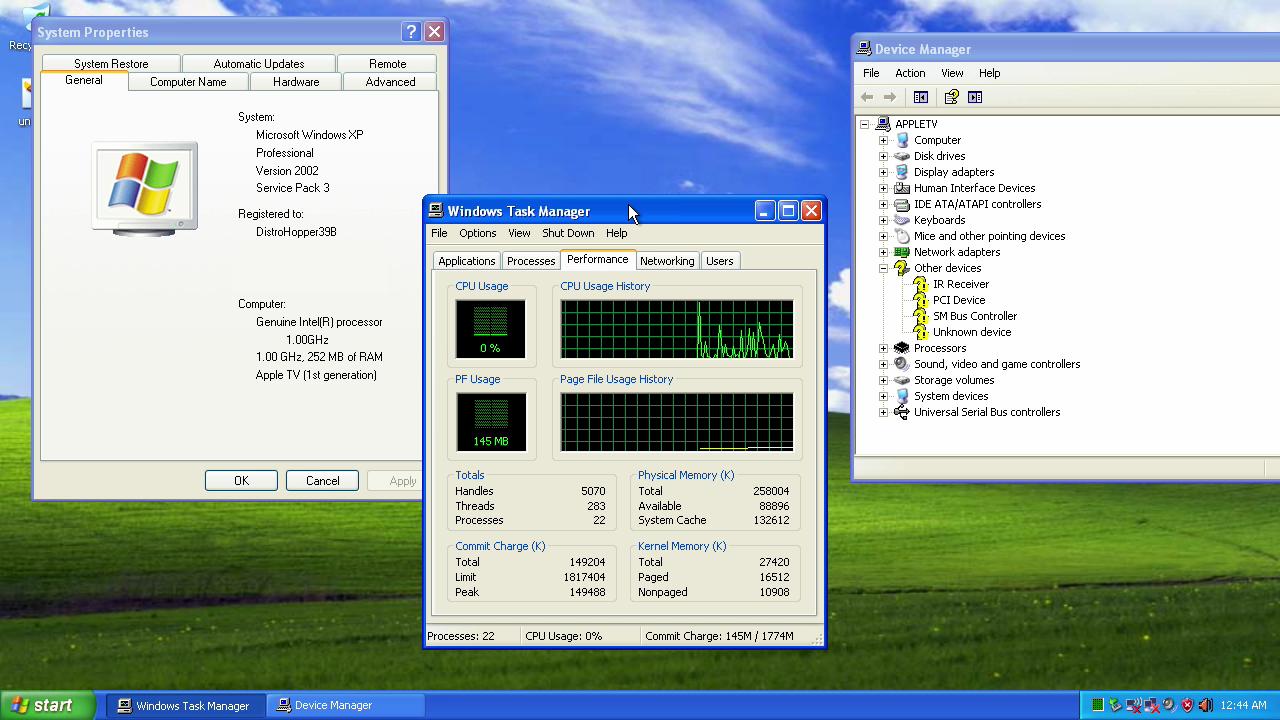Click the disconnected wireless network tray icon
The height and width of the screenshot is (720, 1280).
1134,705
